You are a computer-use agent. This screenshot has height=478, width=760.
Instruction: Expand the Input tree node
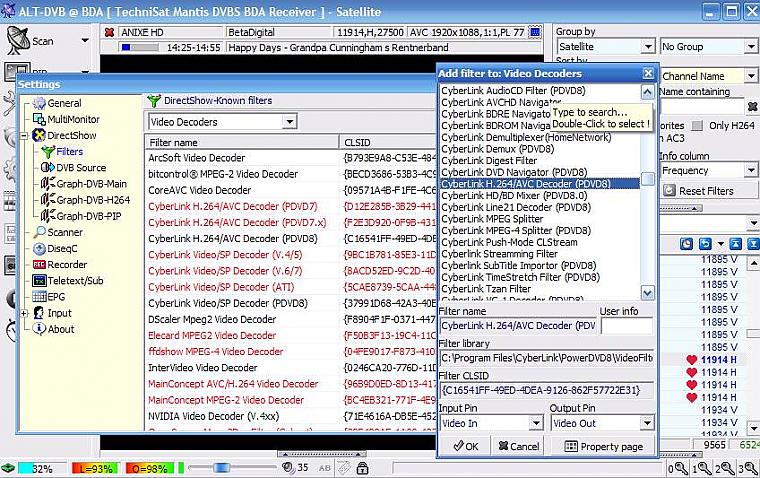[x=25, y=313]
